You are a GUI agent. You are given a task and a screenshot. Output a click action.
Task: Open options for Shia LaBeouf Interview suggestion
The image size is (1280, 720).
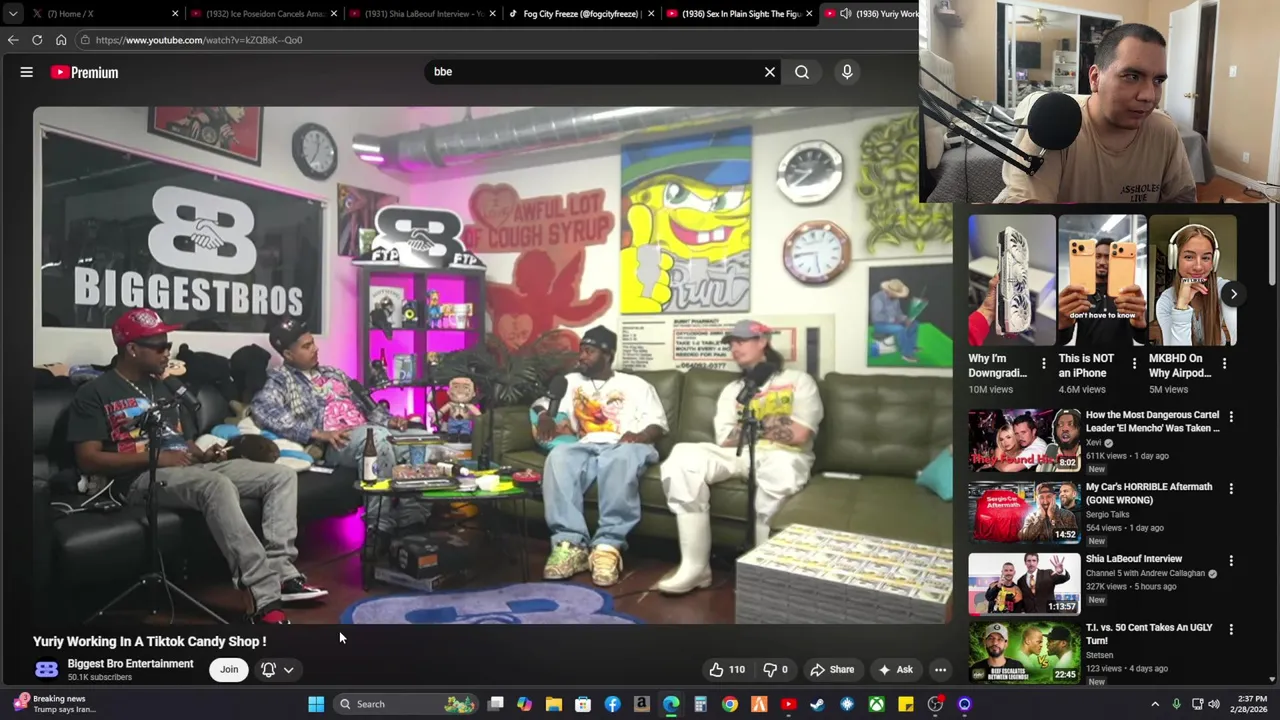[x=1231, y=560]
